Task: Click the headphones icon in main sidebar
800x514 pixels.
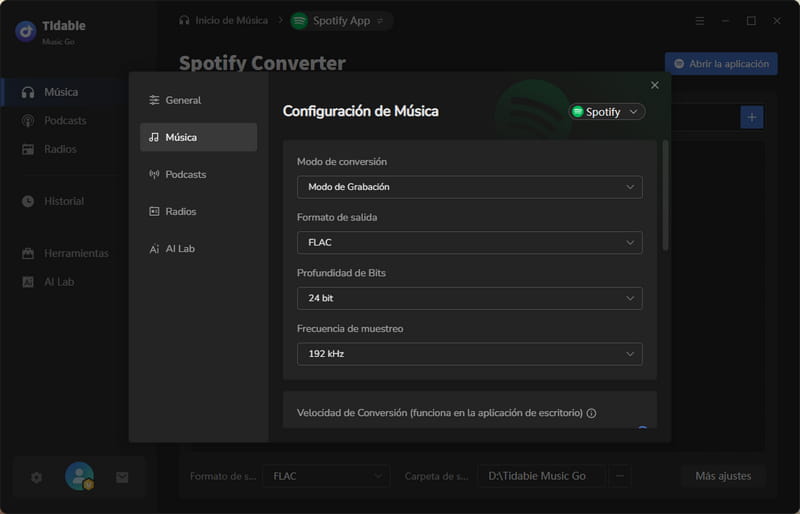Action: 28,92
